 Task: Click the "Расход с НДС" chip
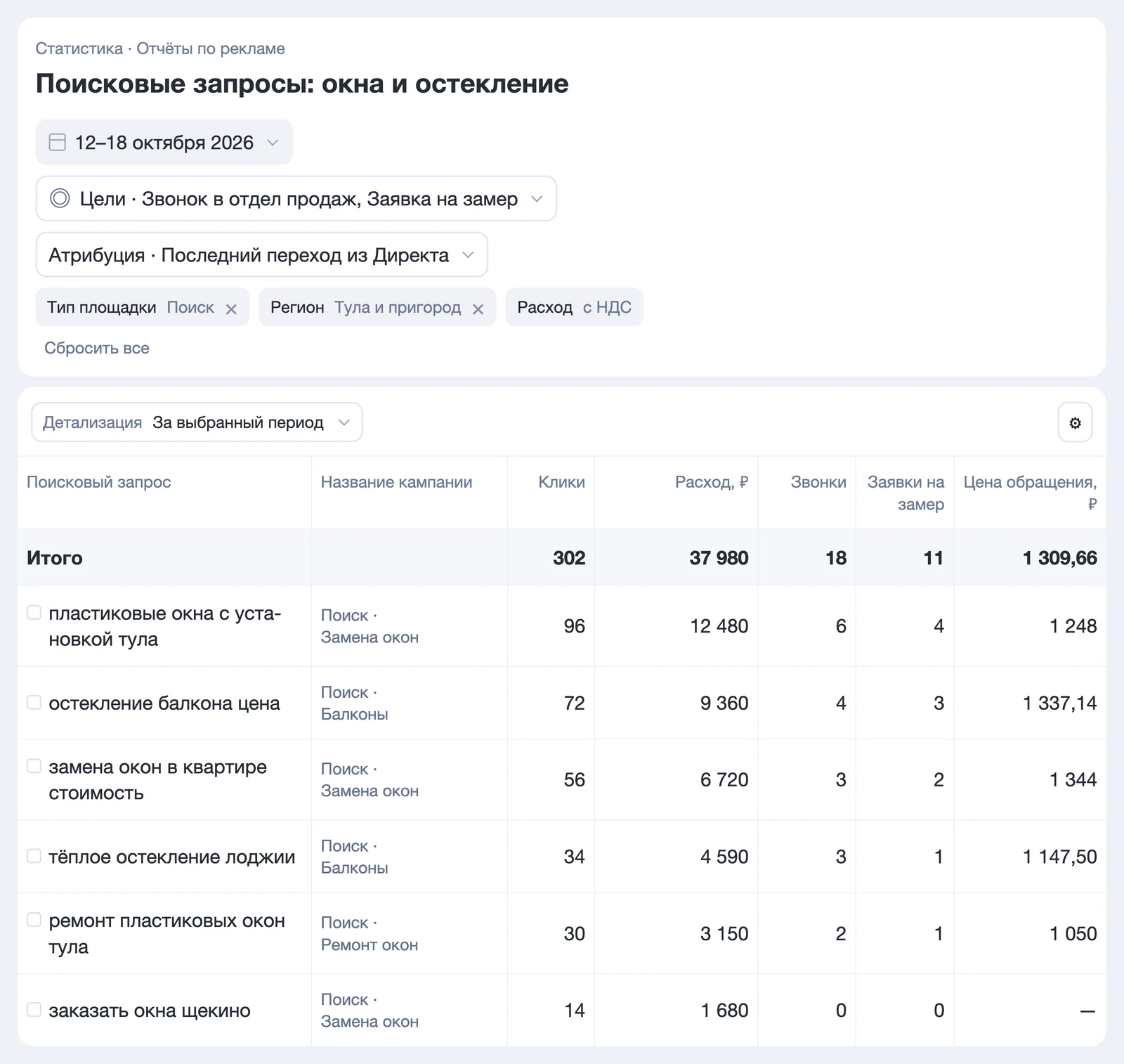point(574,307)
